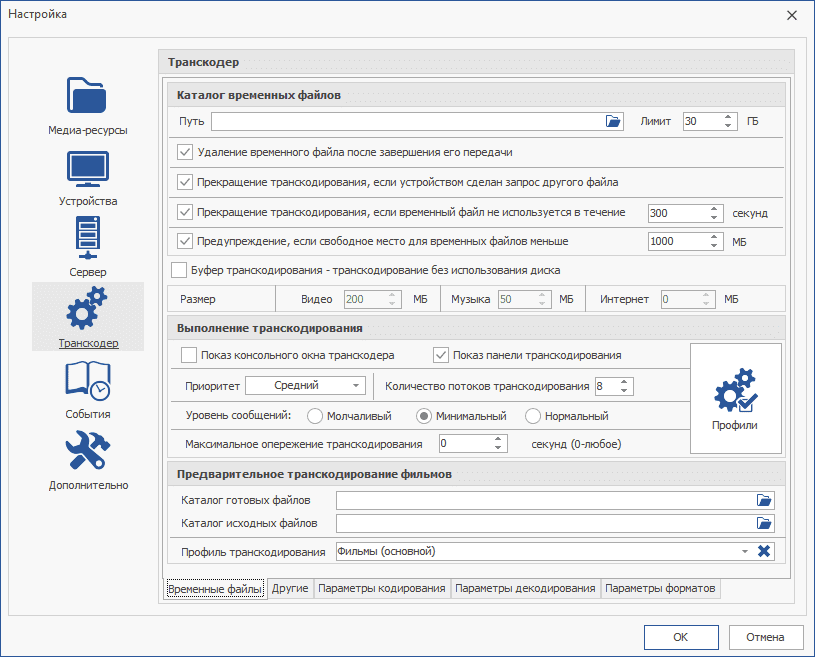Open the Приоритет dropdown
This screenshot has height=657, width=815.
(x=306, y=386)
